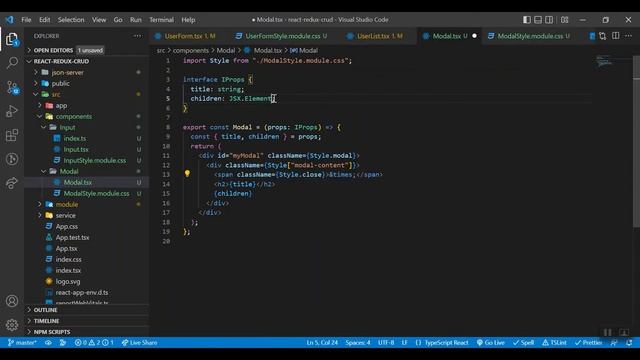Screen dimensions: 640x360
Task: Click the eye icon in status bar
Action: click(48, 342)
